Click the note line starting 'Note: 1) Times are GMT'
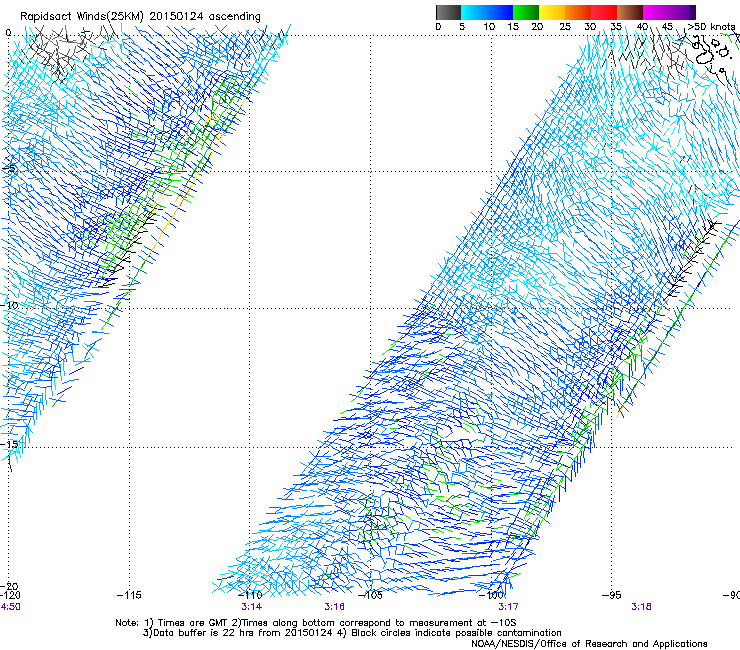The width and height of the screenshot is (740, 650). (x=316, y=623)
